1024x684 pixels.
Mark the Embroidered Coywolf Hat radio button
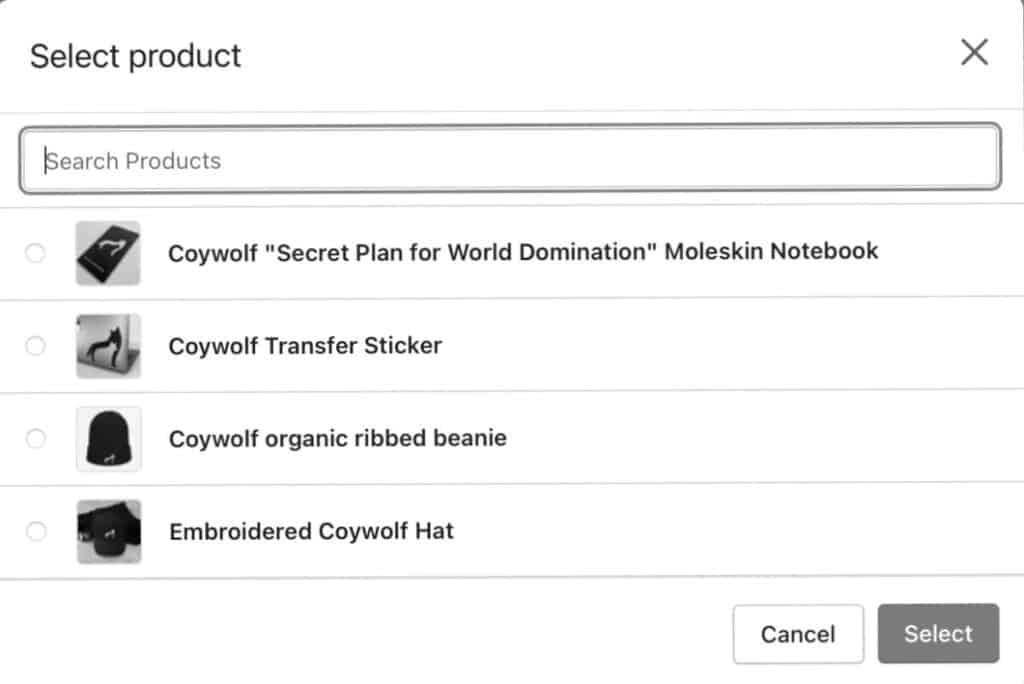click(x=36, y=531)
